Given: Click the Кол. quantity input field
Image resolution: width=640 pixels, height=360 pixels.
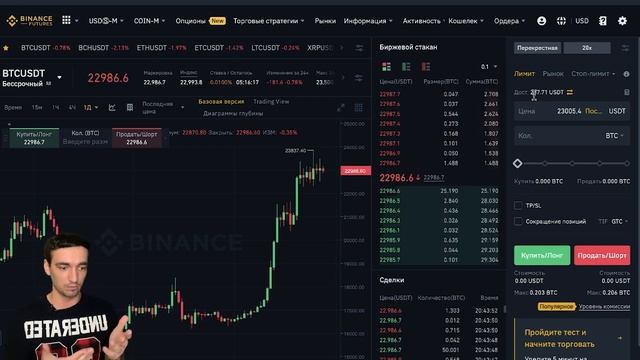Looking at the screenshot, I should pos(571,136).
